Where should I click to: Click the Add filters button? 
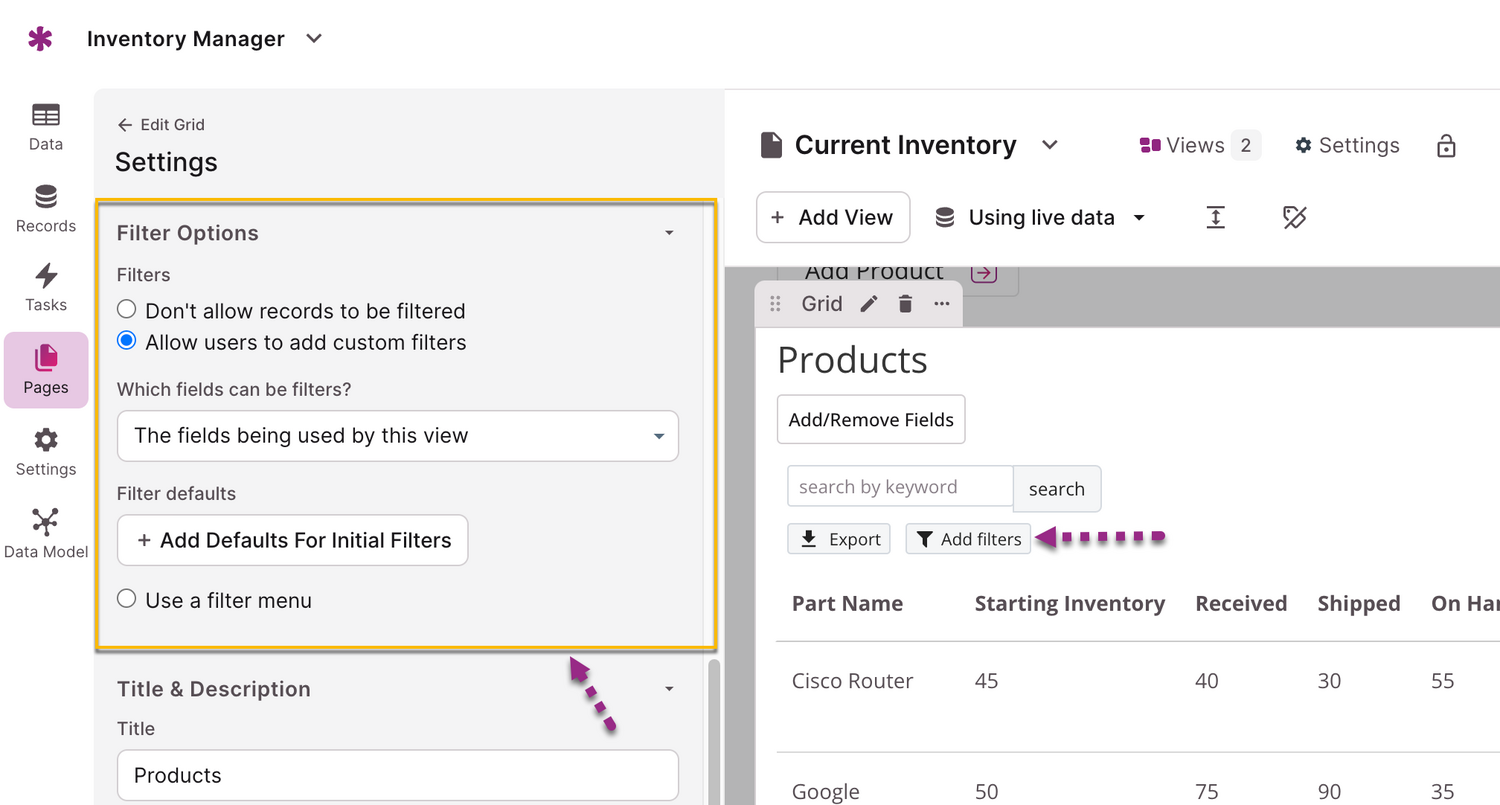(x=968, y=539)
